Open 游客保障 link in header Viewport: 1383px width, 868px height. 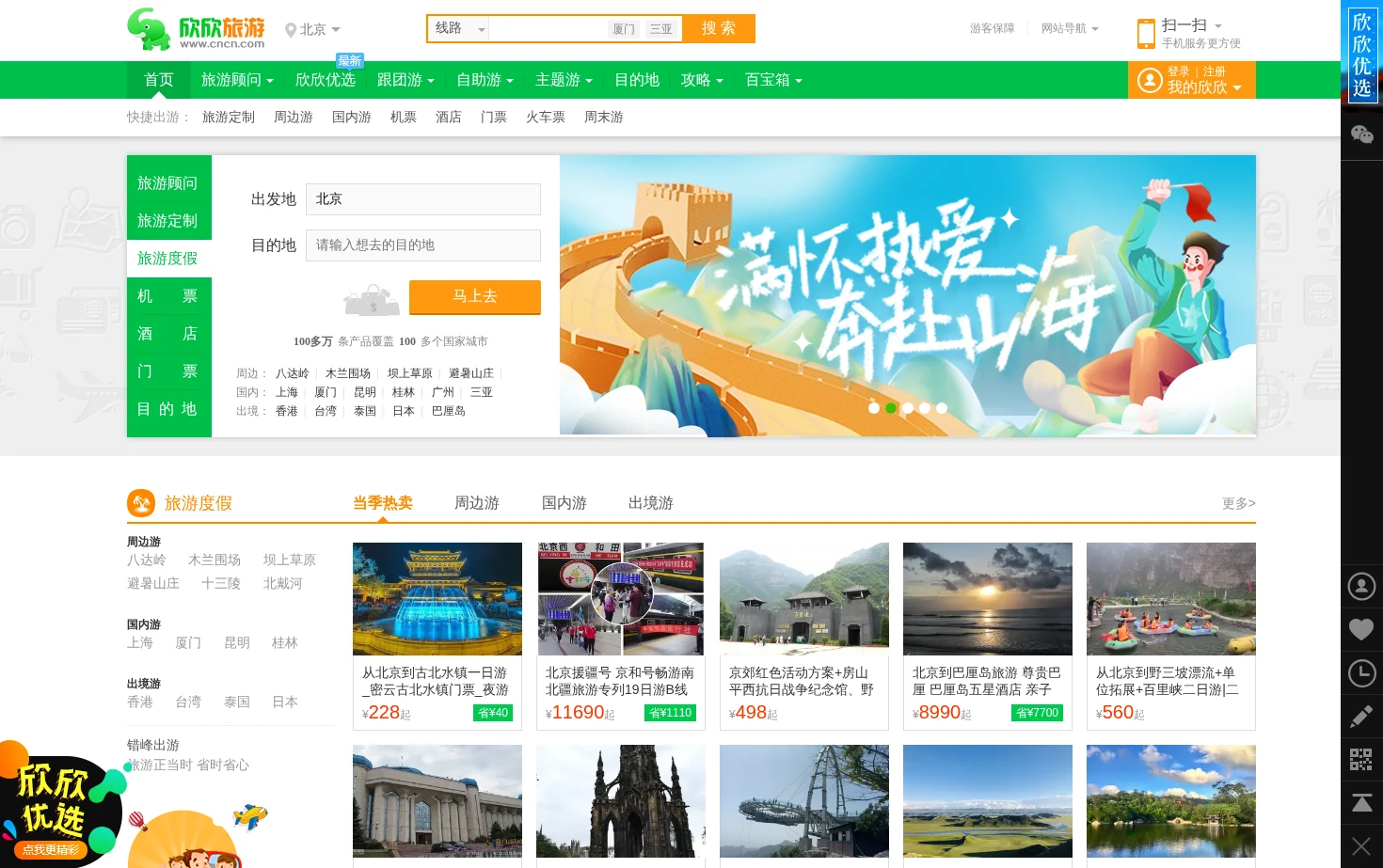993,28
